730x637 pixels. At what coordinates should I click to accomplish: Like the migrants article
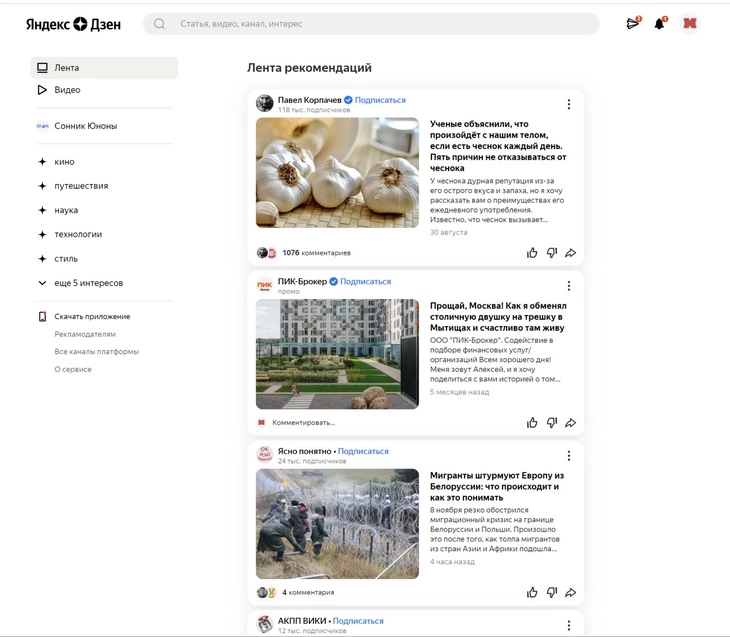pos(532,592)
